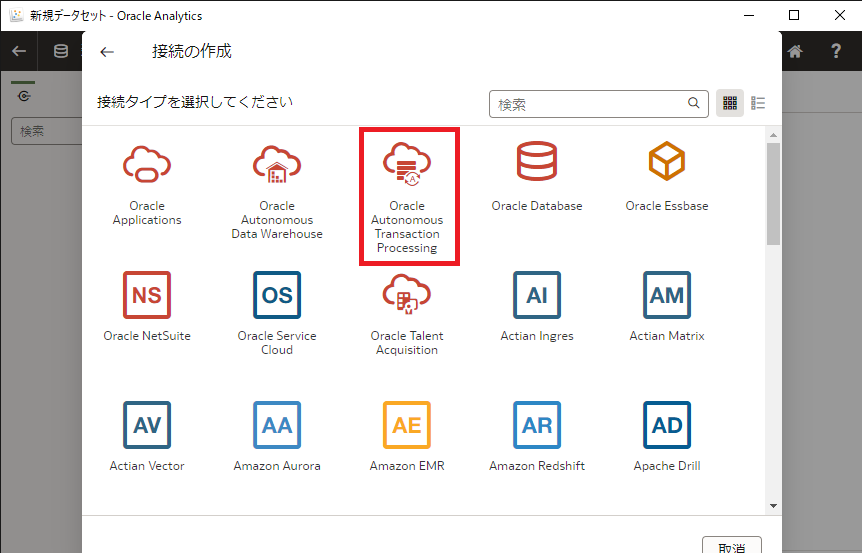Select Oracle Service Cloud connection
Image resolution: width=862 pixels, height=553 pixels.
coord(277,295)
